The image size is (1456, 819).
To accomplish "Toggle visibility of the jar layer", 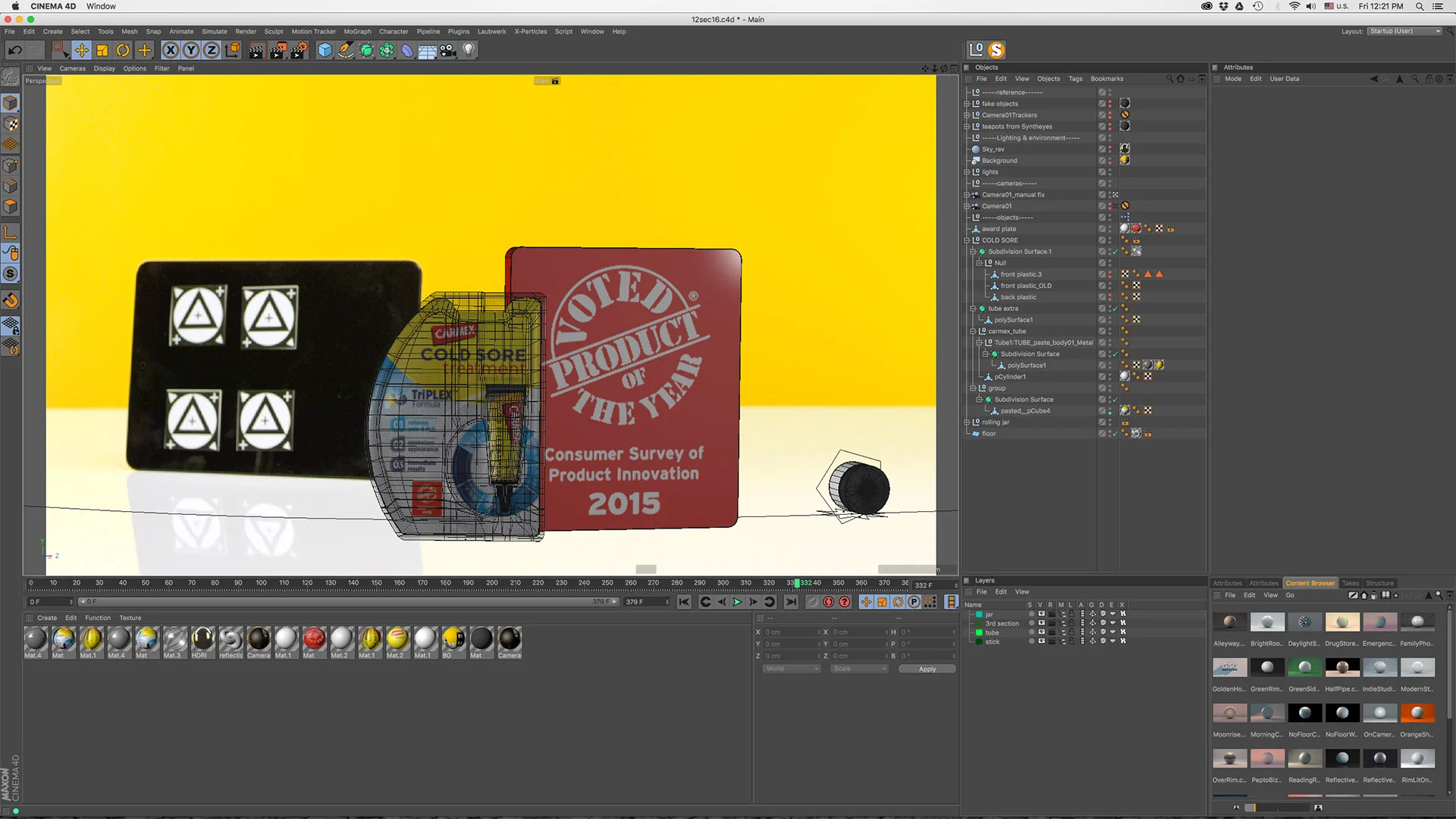I will pyautogui.click(x=1041, y=614).
